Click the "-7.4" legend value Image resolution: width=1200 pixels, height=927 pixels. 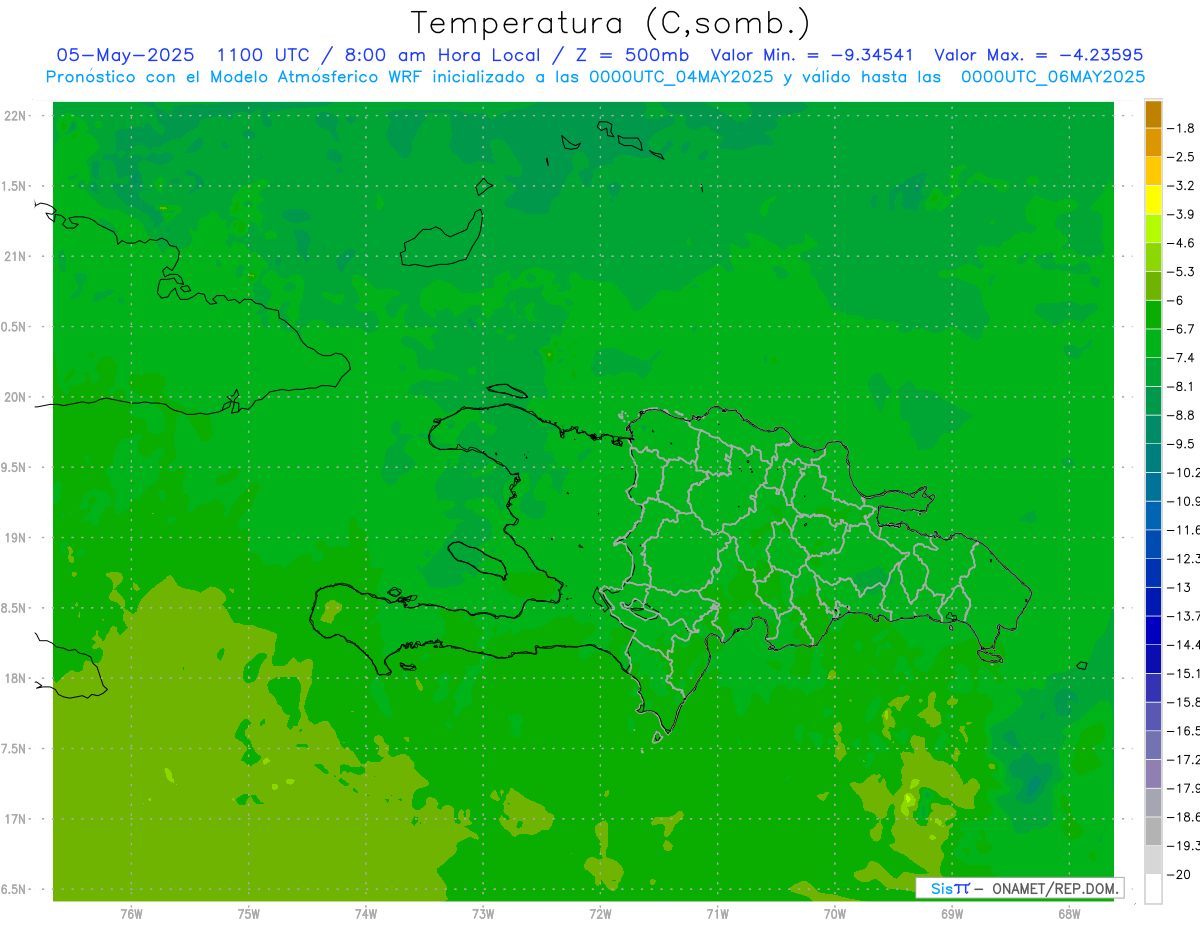(1181, 358)
